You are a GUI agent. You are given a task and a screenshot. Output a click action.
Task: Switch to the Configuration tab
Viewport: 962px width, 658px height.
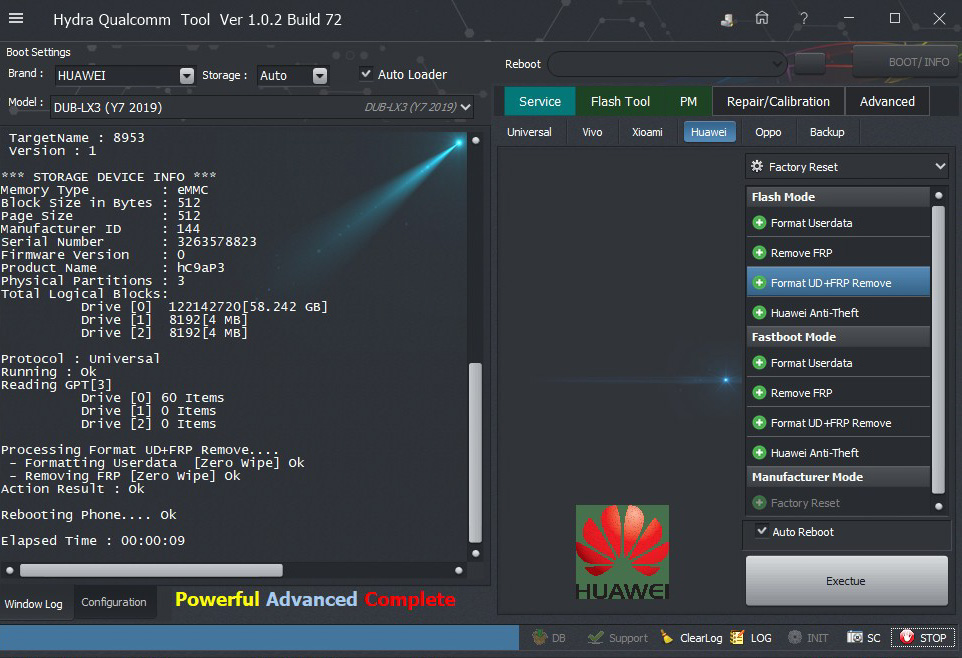[114, 602]
